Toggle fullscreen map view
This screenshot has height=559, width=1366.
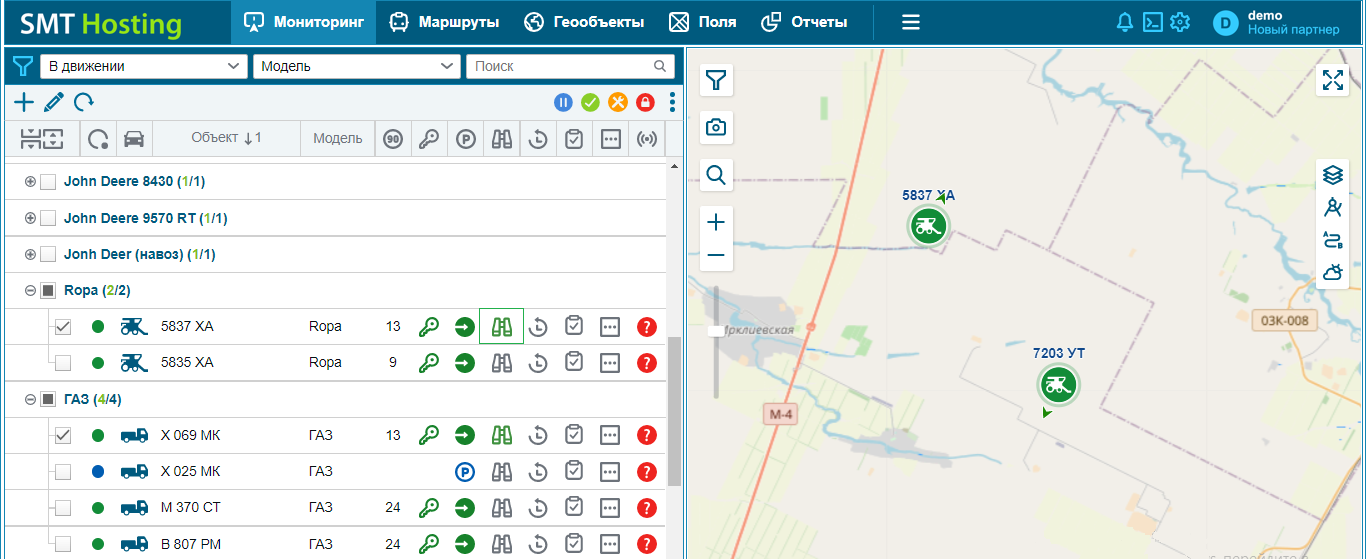click(1332, 80)
